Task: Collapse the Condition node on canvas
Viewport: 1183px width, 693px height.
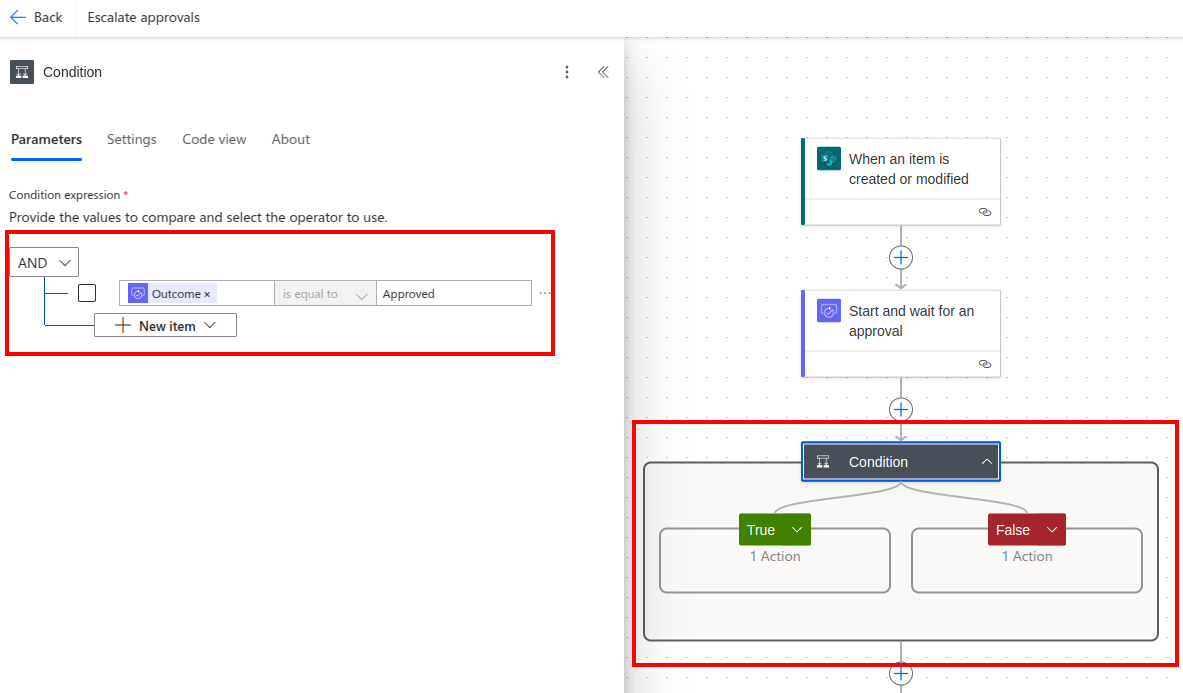Action: 986,462
